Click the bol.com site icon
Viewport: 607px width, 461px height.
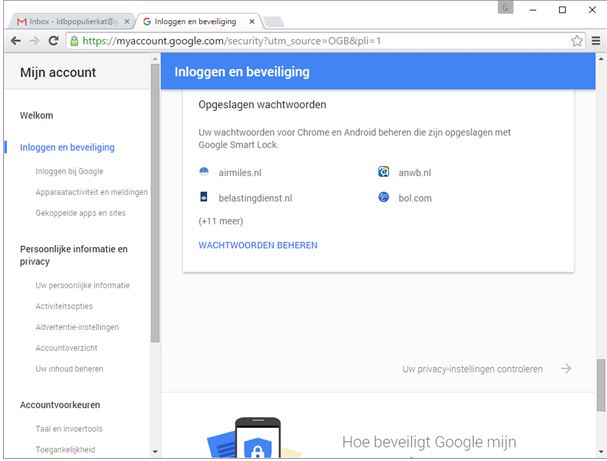(383, 197)
